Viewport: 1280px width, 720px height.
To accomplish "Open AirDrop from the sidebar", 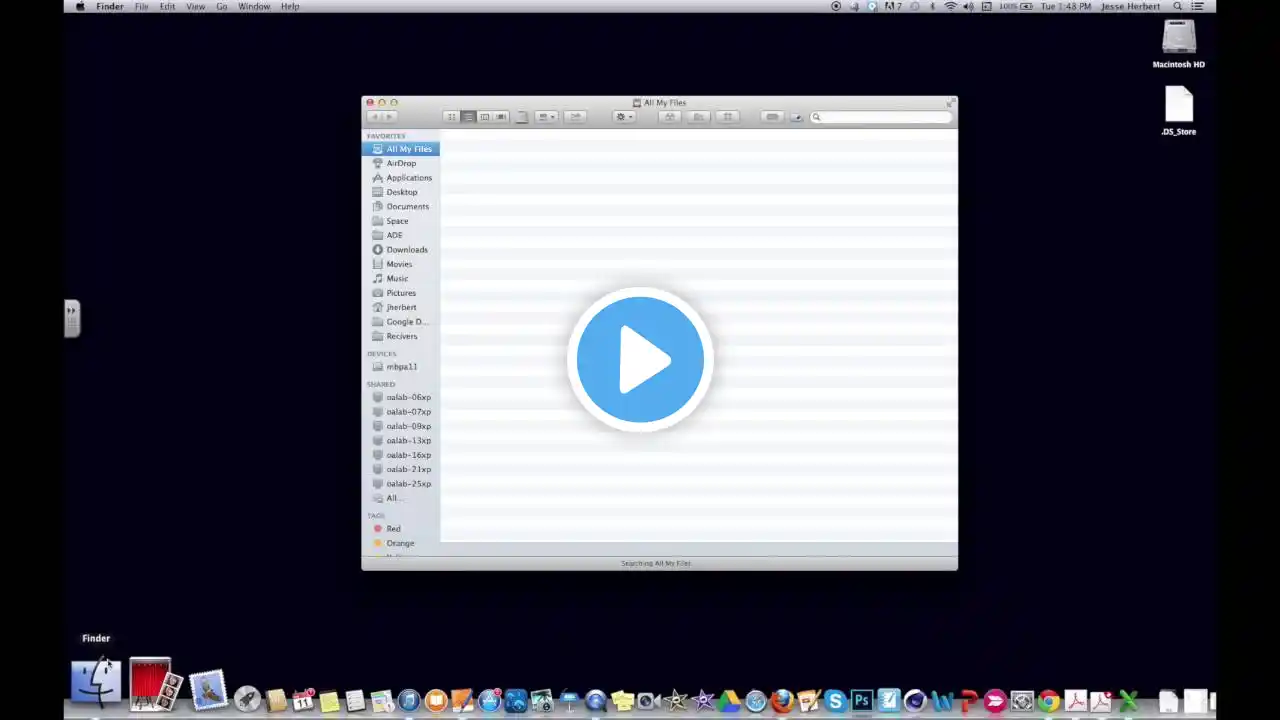I will 401,163.
